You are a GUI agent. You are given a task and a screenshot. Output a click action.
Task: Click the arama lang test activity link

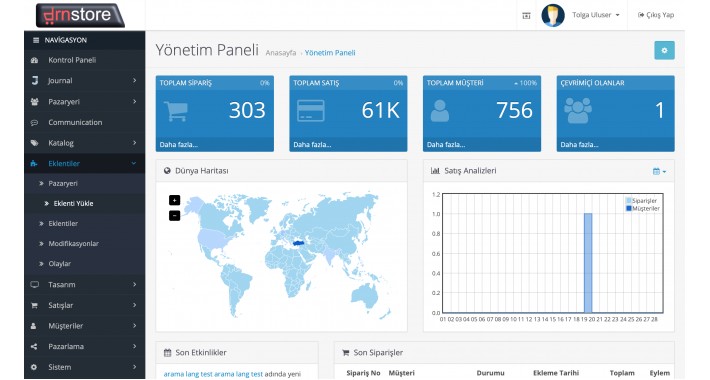[x=213, y=375]
